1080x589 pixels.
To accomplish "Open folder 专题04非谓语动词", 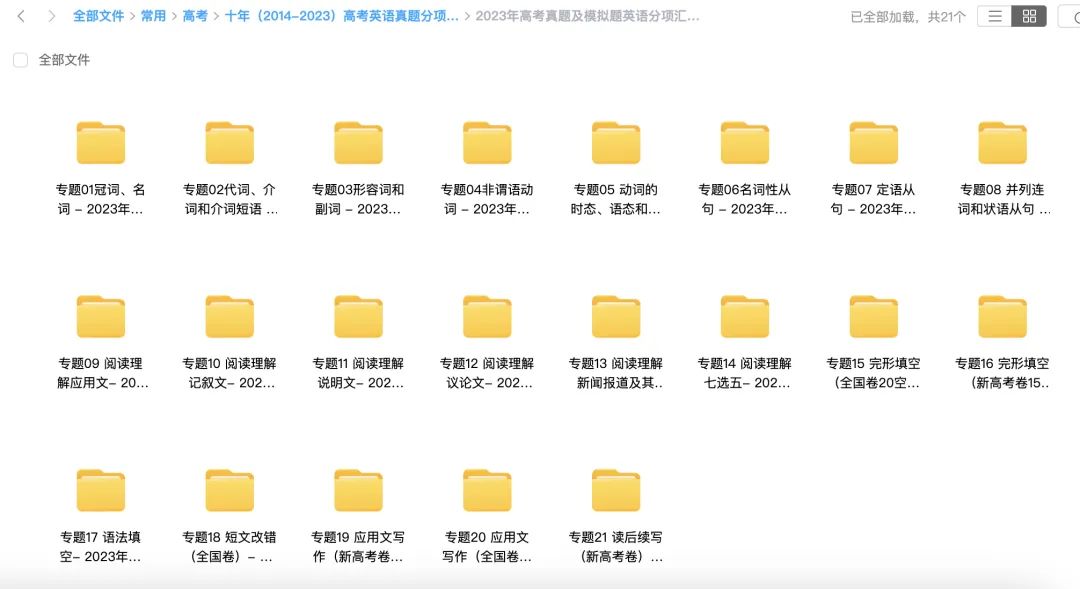I will click(x=487, y=143).
